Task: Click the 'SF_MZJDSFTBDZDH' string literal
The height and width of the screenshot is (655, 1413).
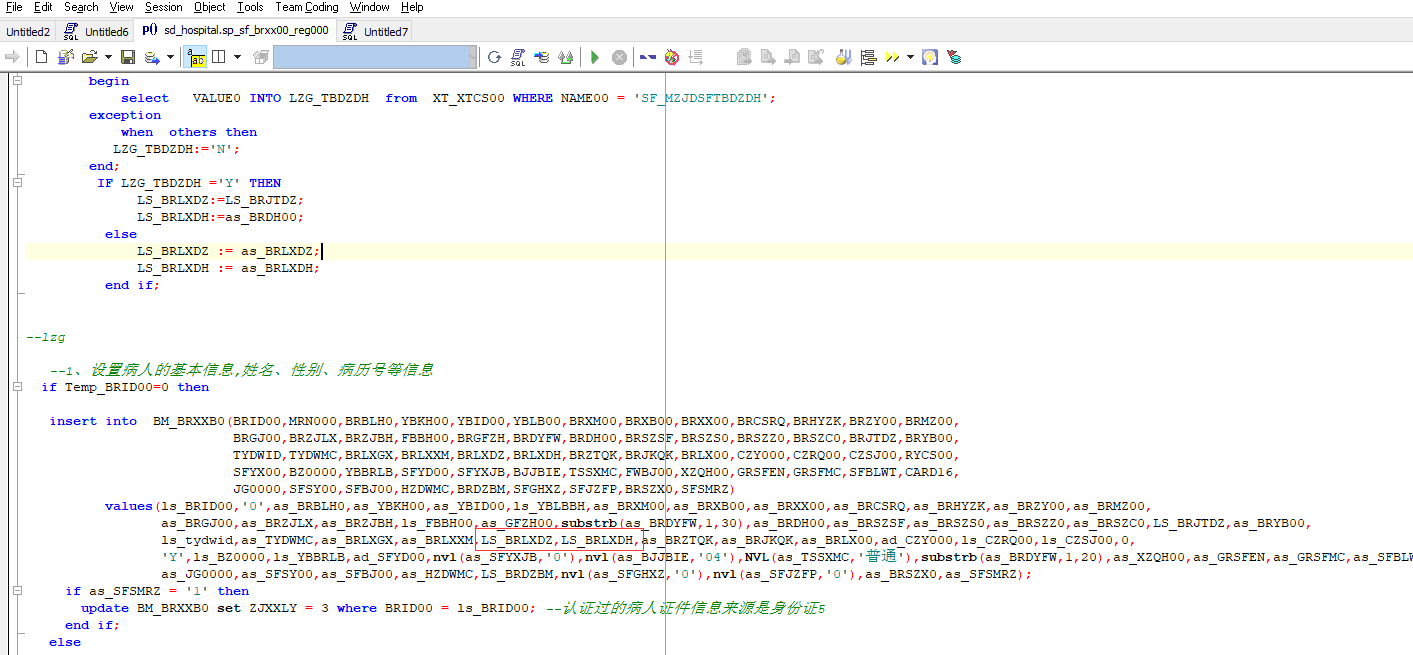Action: [704, 98]
